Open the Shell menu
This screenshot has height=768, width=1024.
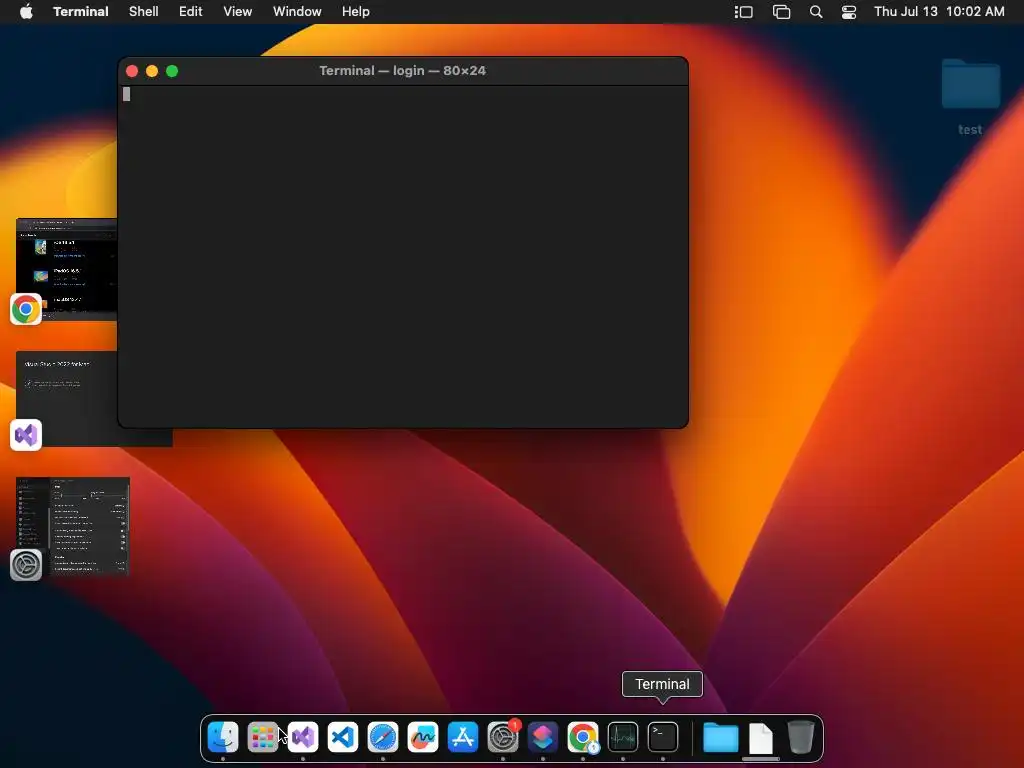(144, 12)
